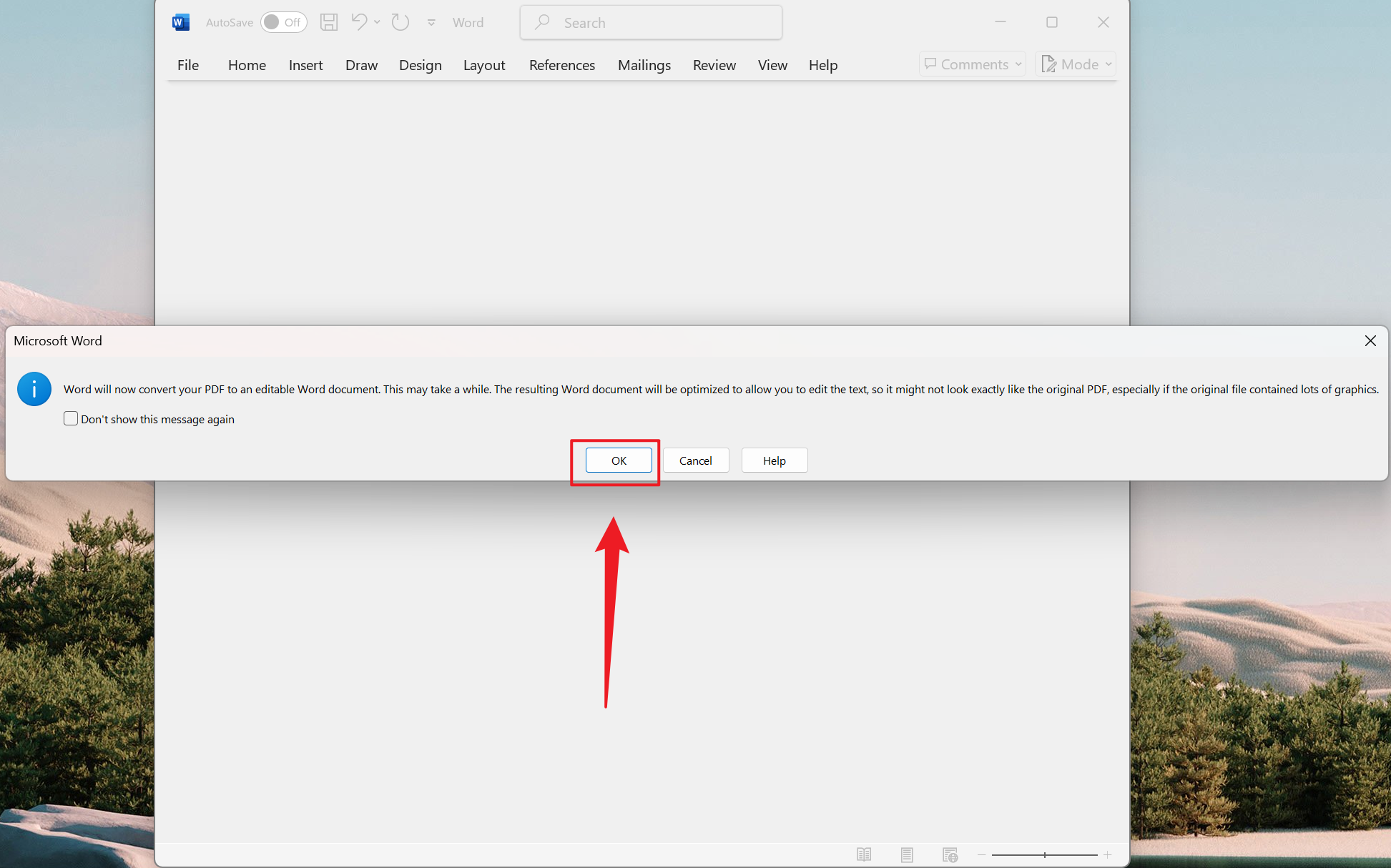
Task: Click Cancel in the dialog
Action: pyautogui.click(x=695, y=460)
